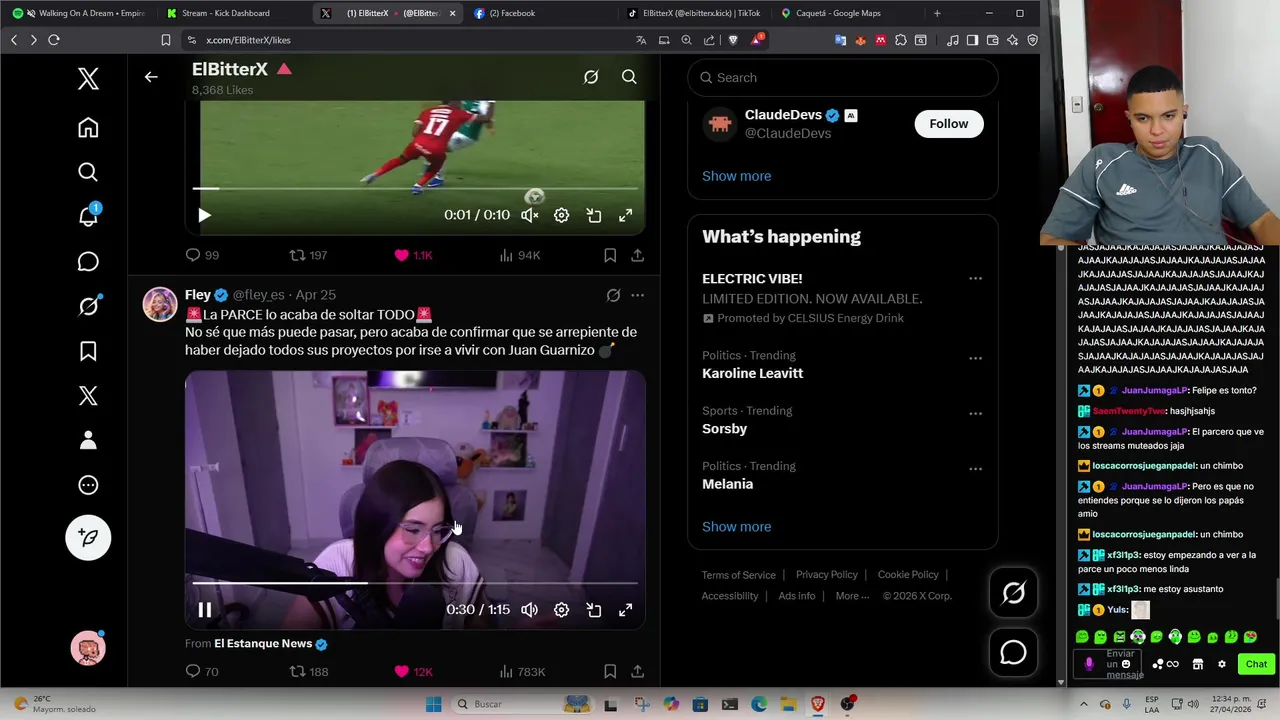
Task: Open three-dot menu for Karoline Leavitt trend
Action: (975, 358)
